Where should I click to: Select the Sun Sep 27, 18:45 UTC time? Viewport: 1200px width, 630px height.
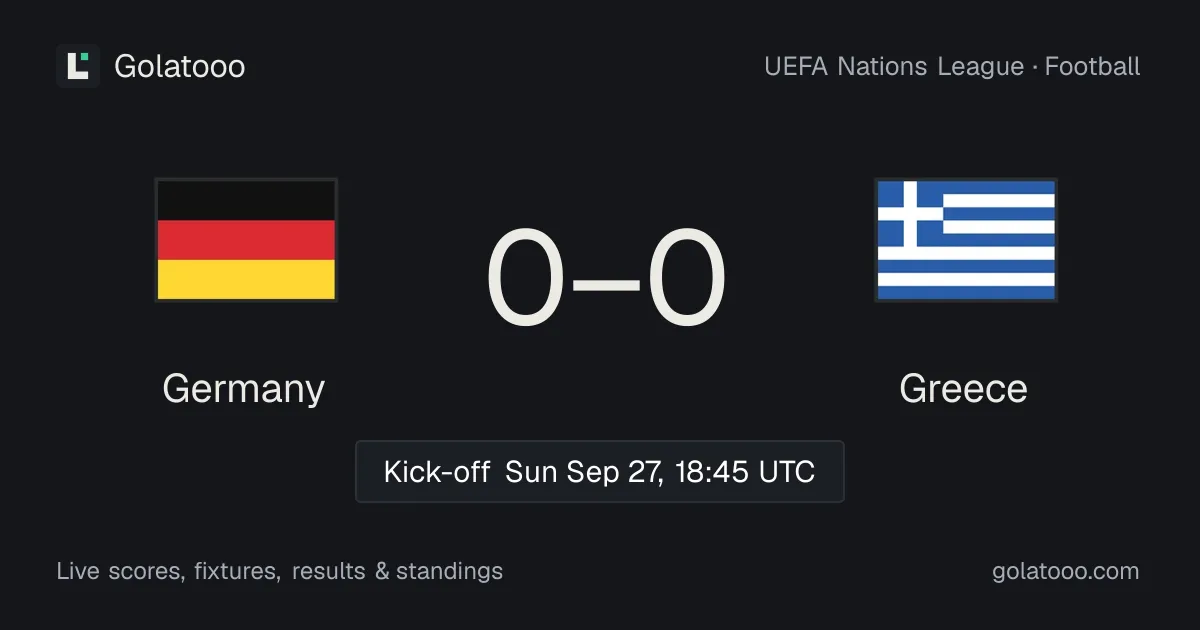660,472
